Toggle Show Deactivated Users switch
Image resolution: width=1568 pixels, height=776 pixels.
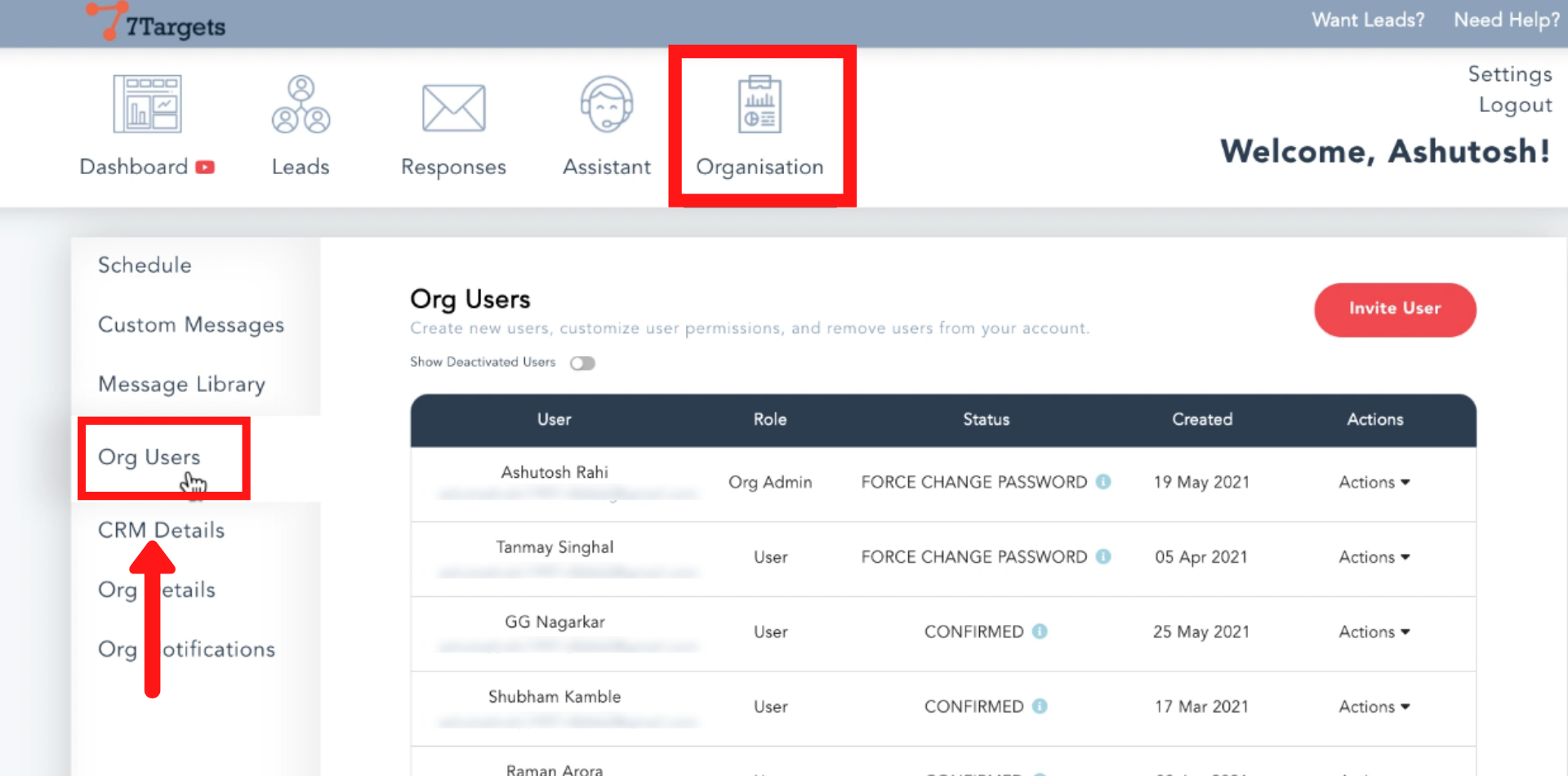click(x=582, y=363)
